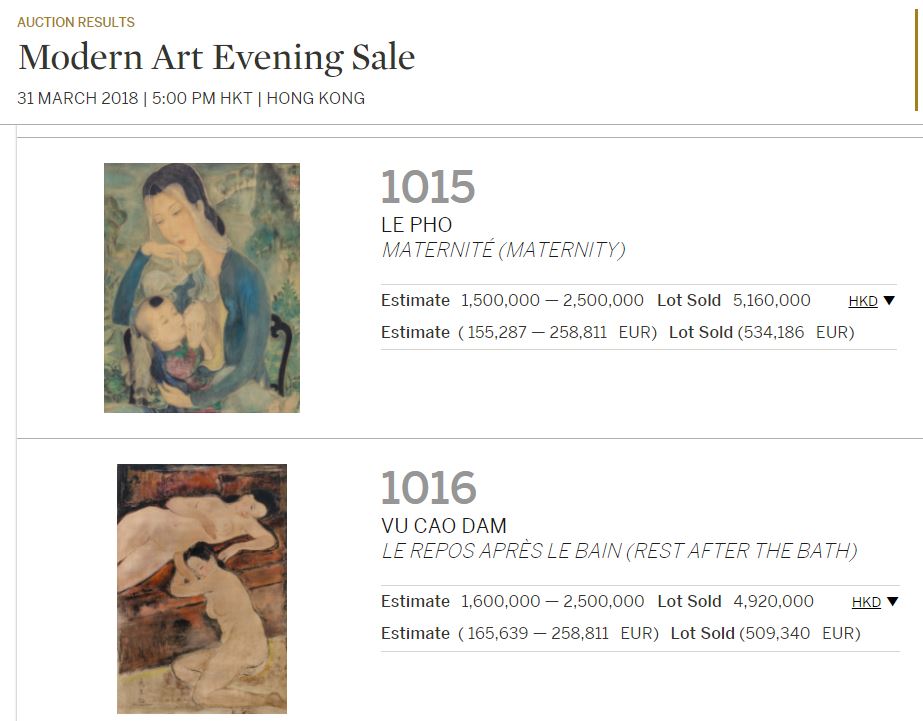Click the dropdown arrow beside lot 1016 HKD
This screenshot has width=923, height=721.
(892, 601)
